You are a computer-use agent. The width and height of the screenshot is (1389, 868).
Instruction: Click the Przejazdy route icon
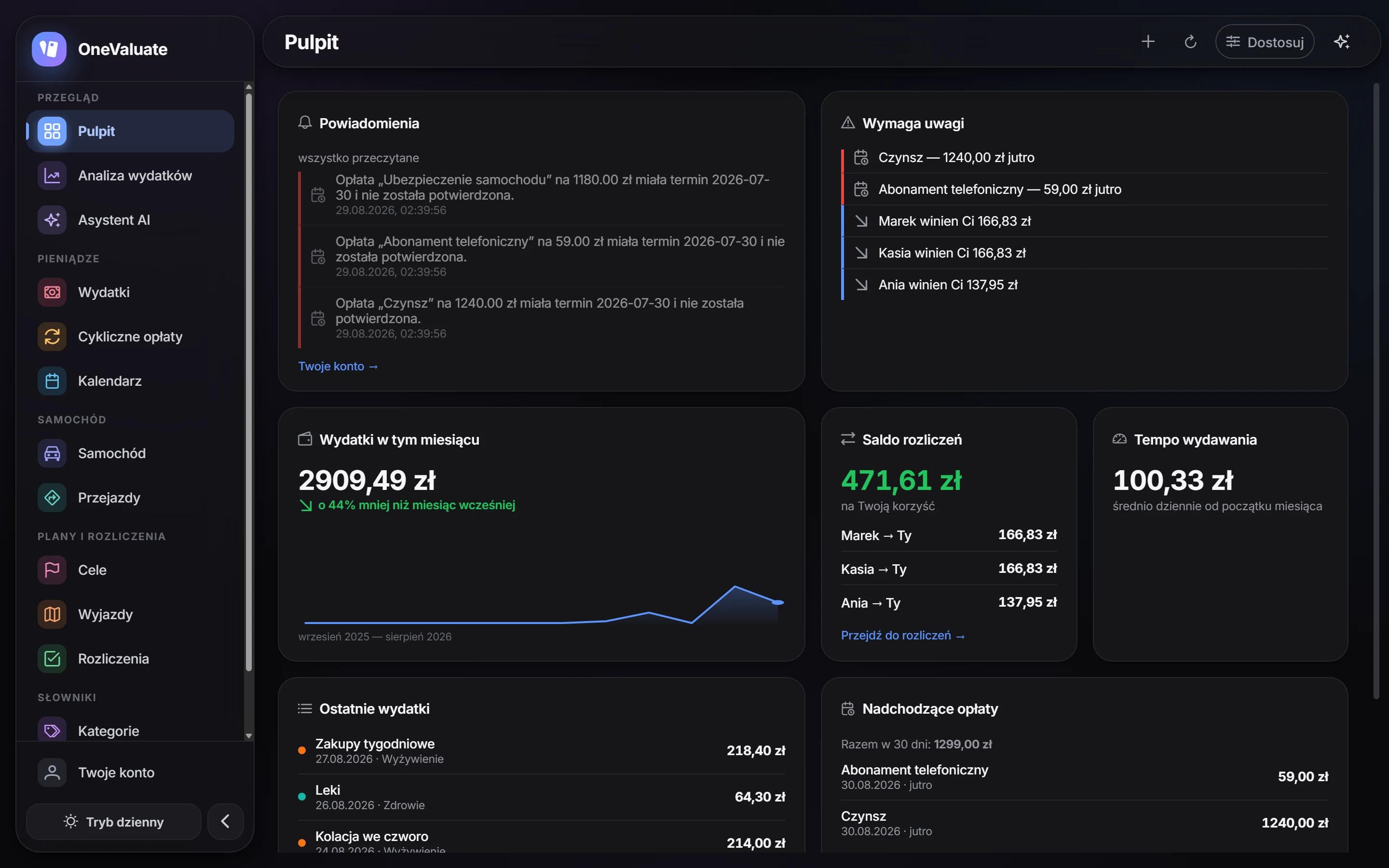pos(52,498)
